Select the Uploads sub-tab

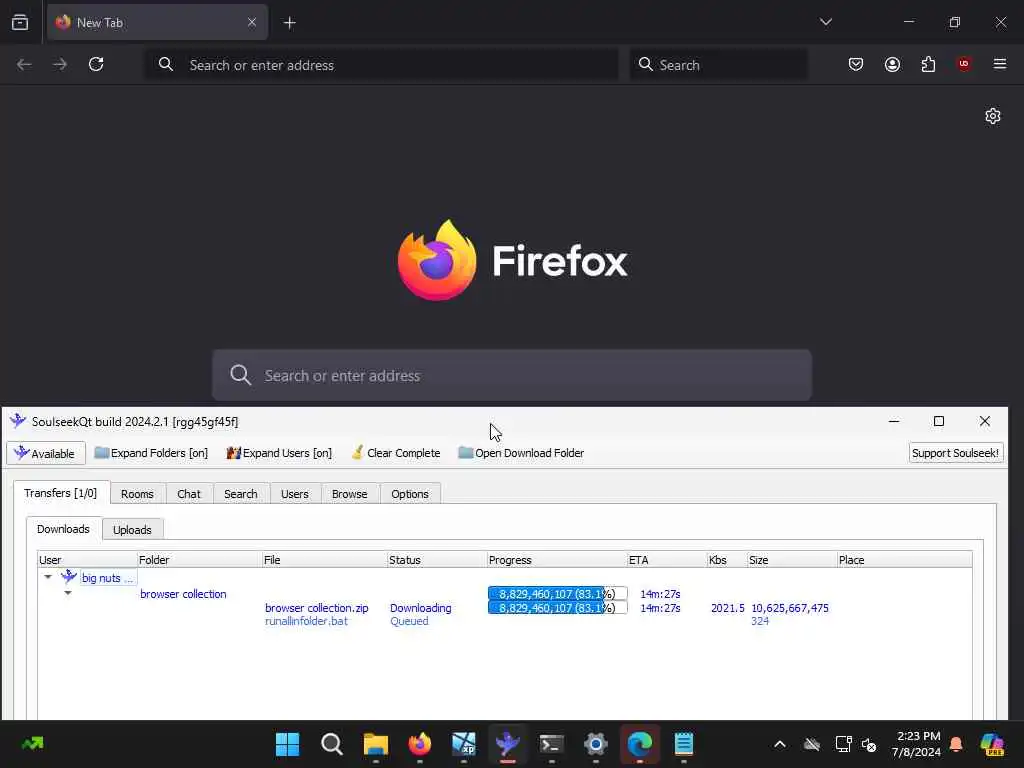tap(132, 530)
